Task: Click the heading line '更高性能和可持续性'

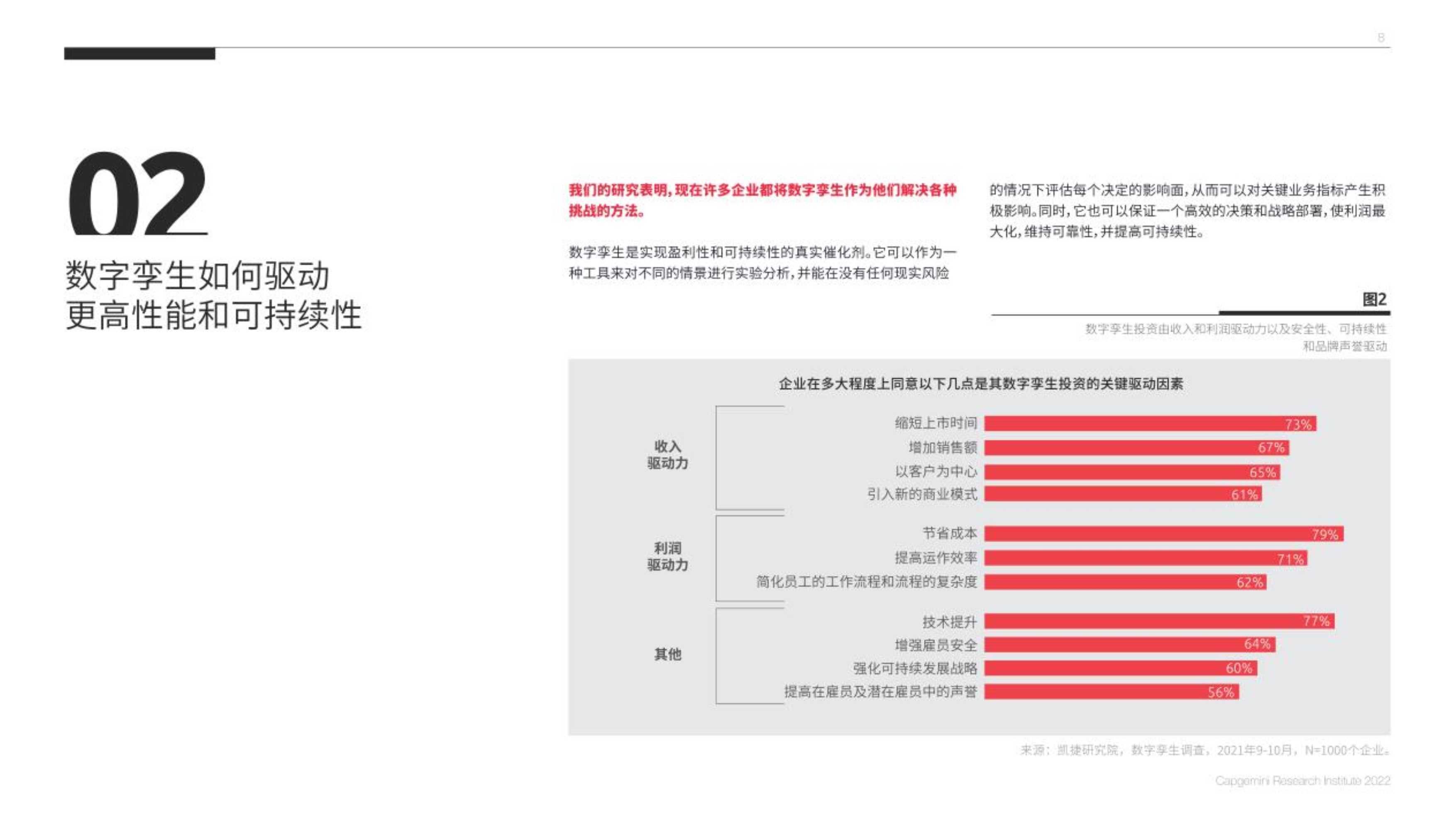Action: coord(214,315)
